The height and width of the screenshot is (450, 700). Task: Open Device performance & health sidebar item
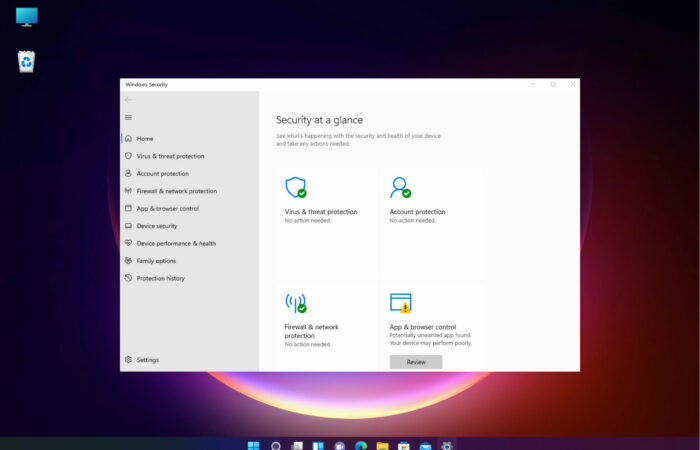point(190,243)
